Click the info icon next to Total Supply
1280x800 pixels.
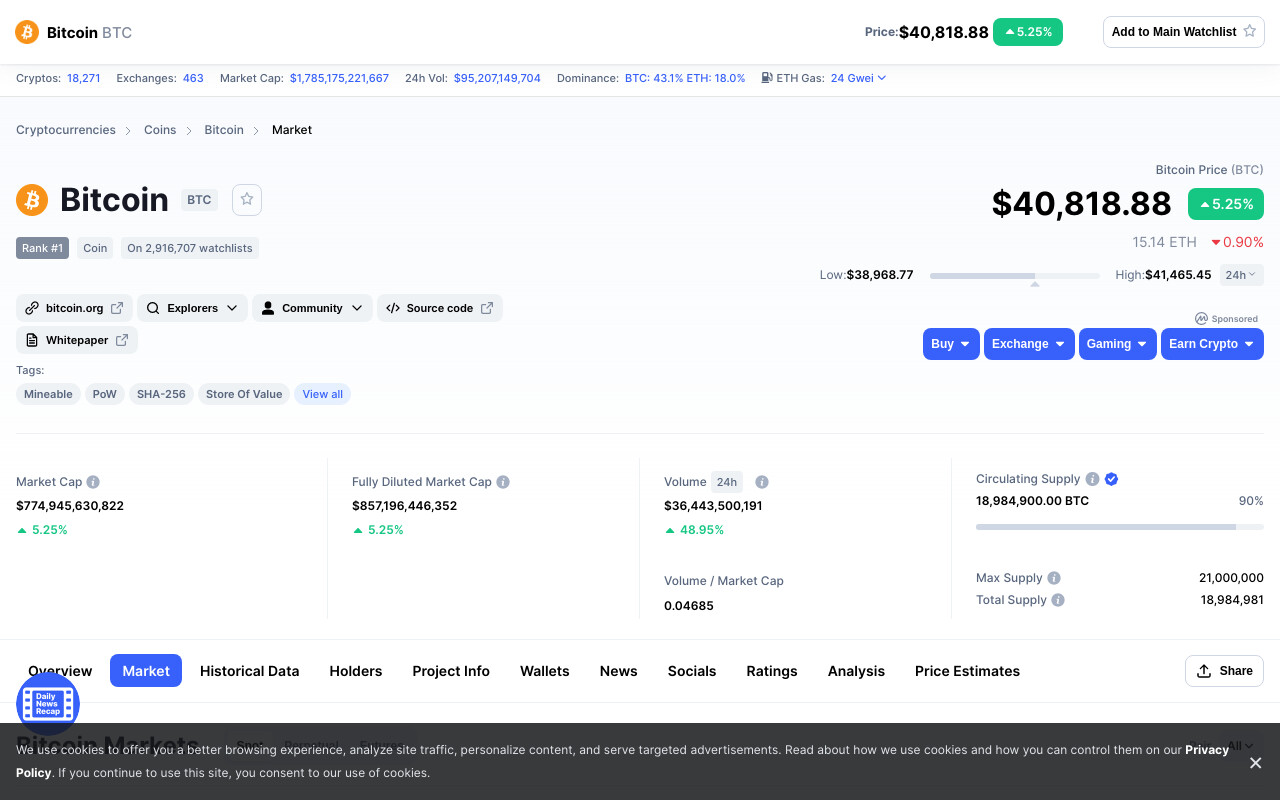pos(1058,600)
